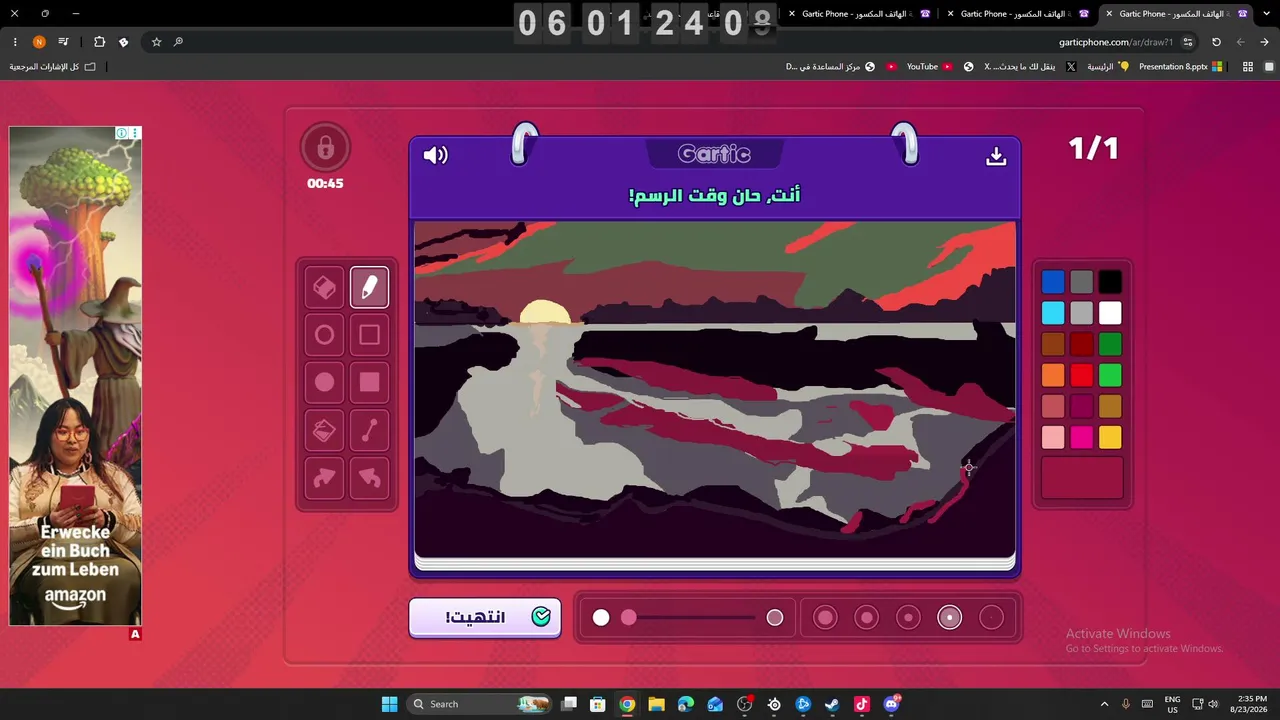Image resolution: width=1280 pixels, height=720 pixels.
Task: Bookmark this page with the star icon
Action: [156, 42]
